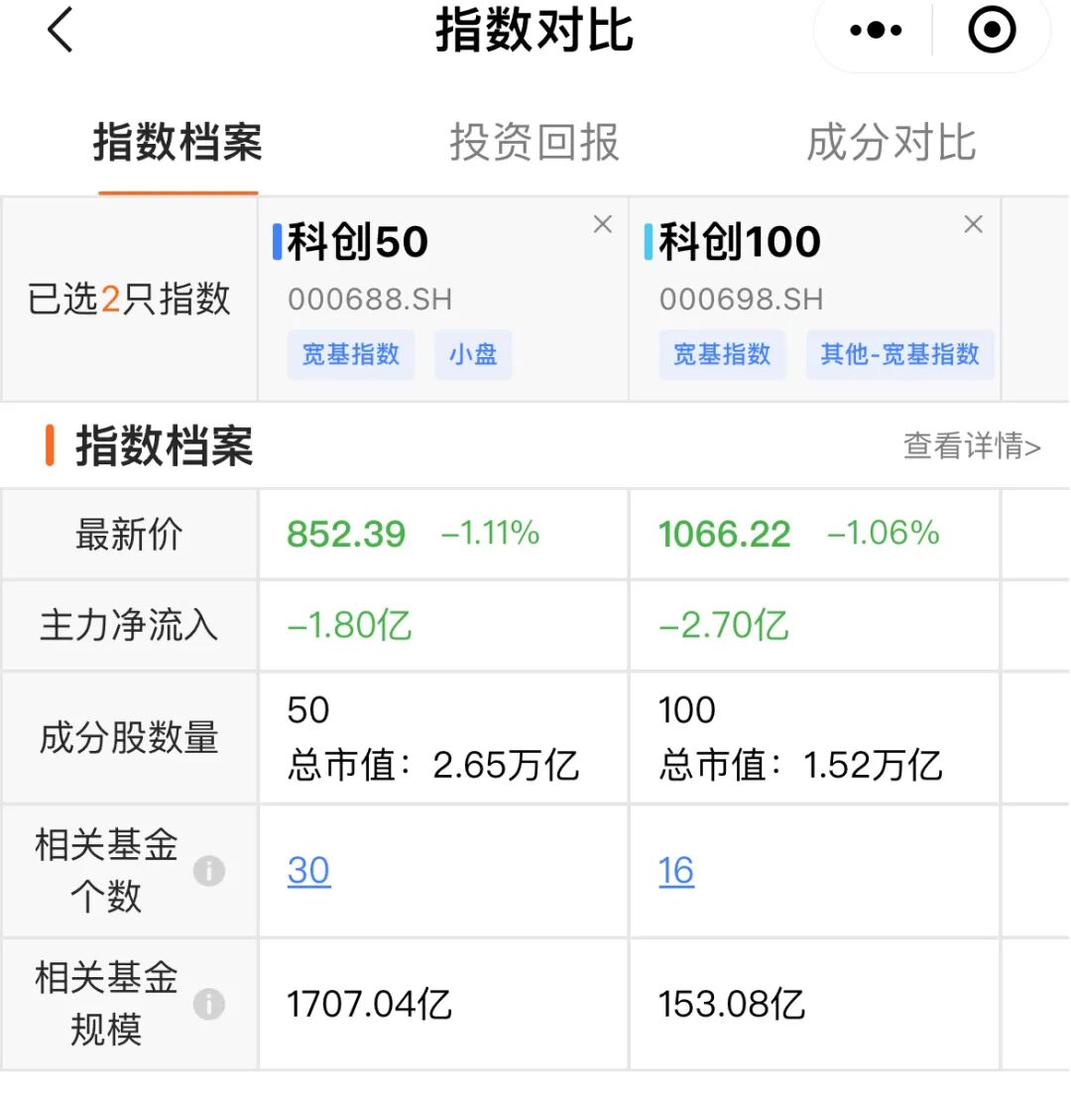Image resolution: width=1071 pixels, height=1120 pixels.
Task: Show info for 相关基金规模
Action: 209,1004
